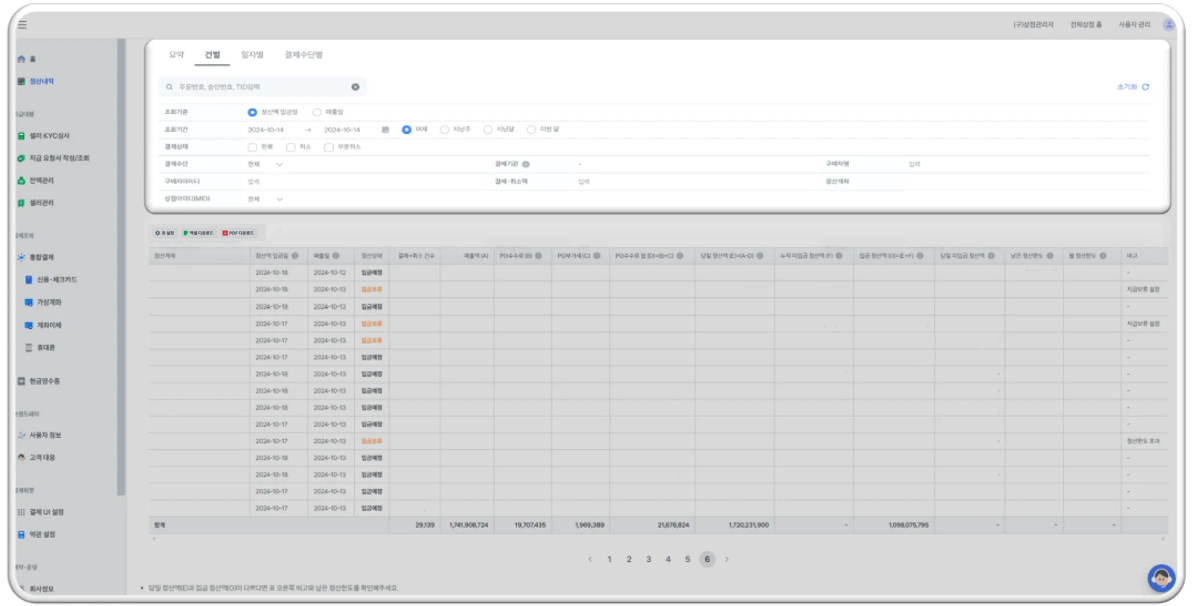Click the PDF 다운로드 button

[239, 233]
